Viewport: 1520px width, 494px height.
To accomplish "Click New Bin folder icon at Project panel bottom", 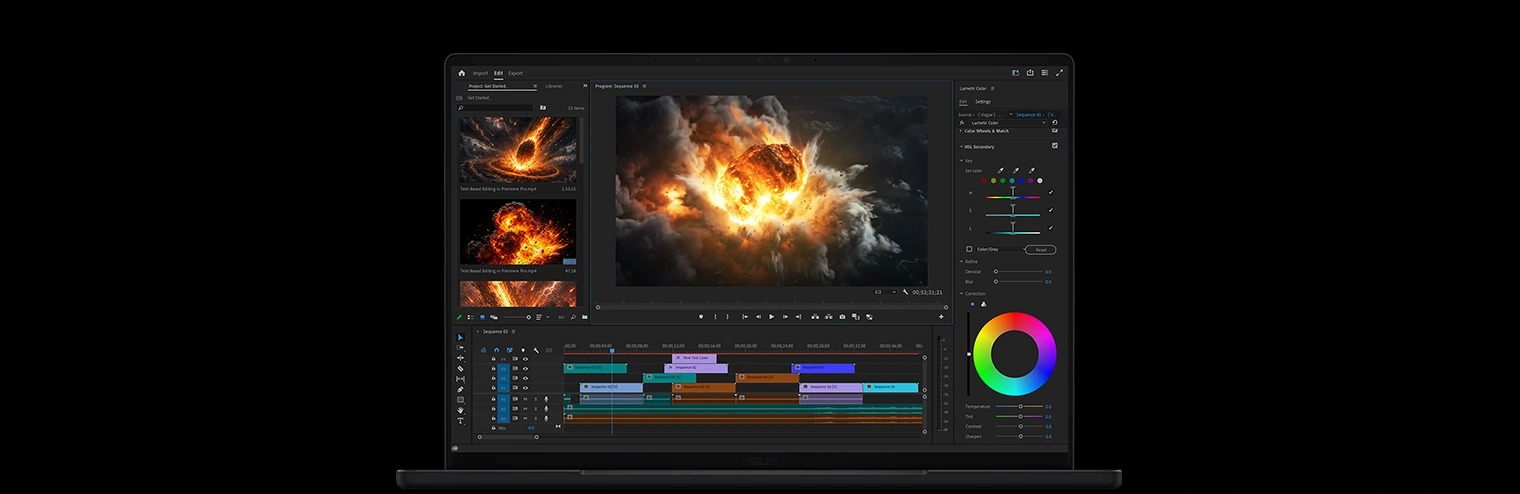I will [x=585, y=317].
